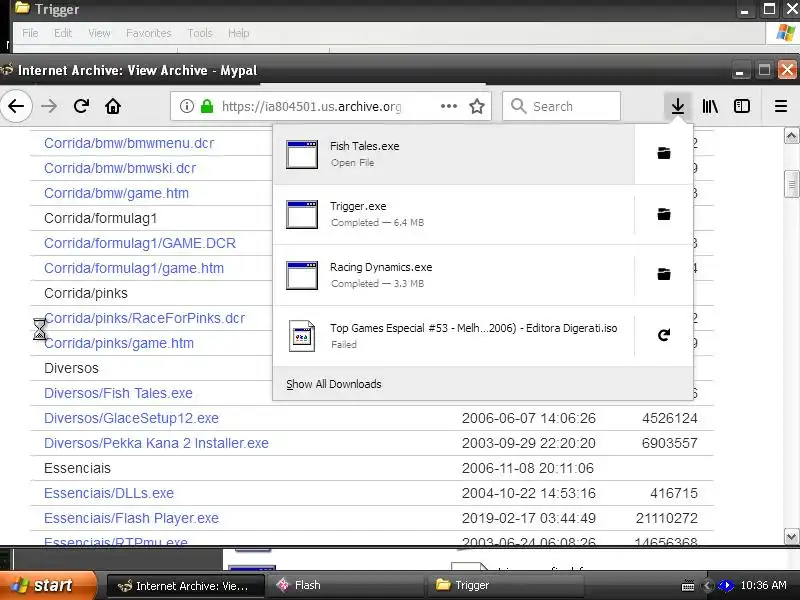The height and width of the screenshot is (600, 800).
Task: Switch to the Flash taskbar button
Action: point(346,586)
